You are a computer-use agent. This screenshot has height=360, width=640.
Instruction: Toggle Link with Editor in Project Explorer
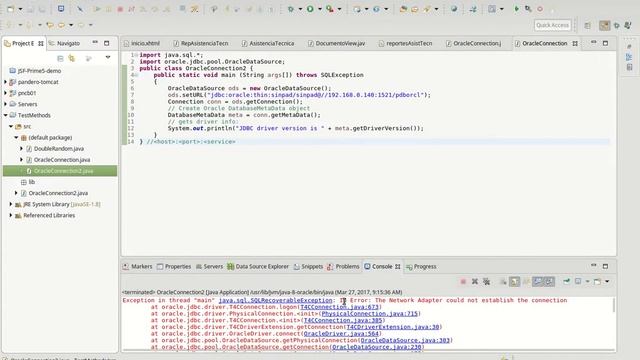72,58
